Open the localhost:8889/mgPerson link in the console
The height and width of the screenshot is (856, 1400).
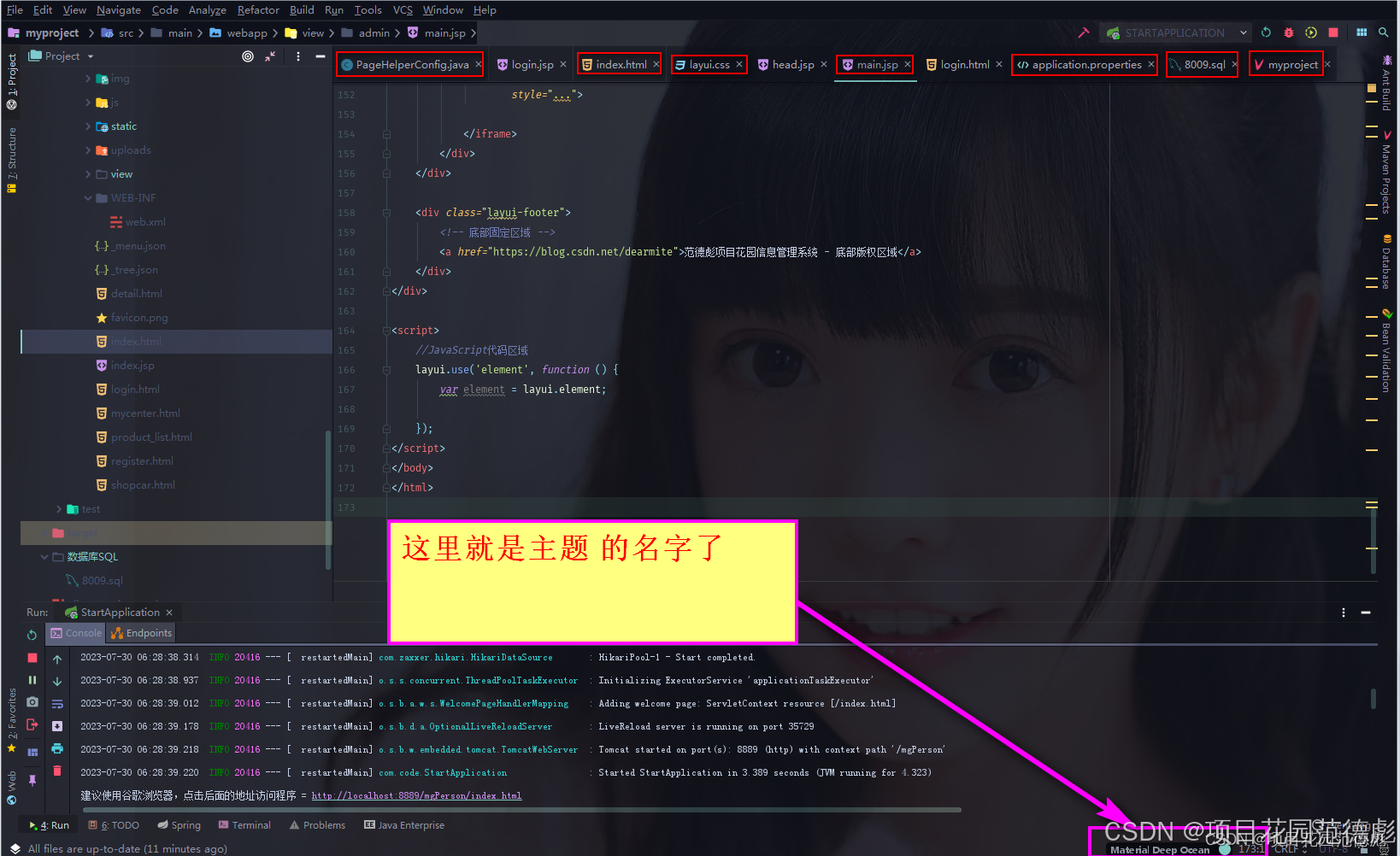pyautogui.click(x=416, y=794)
